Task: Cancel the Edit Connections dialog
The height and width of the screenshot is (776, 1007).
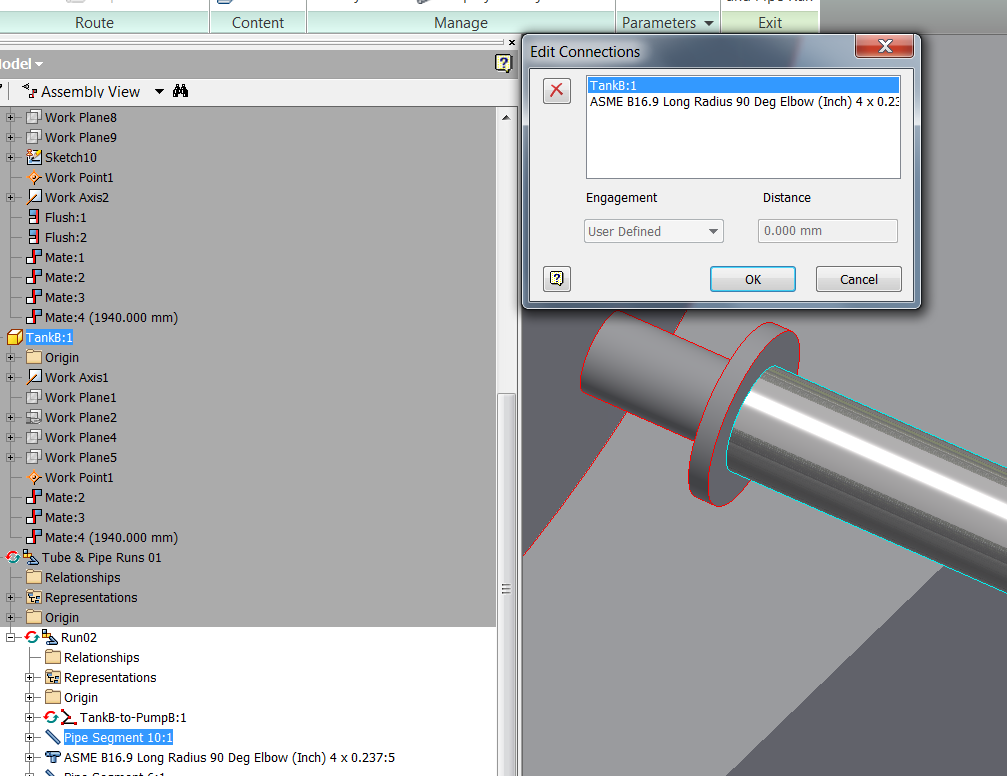Action: pos(858,279)
